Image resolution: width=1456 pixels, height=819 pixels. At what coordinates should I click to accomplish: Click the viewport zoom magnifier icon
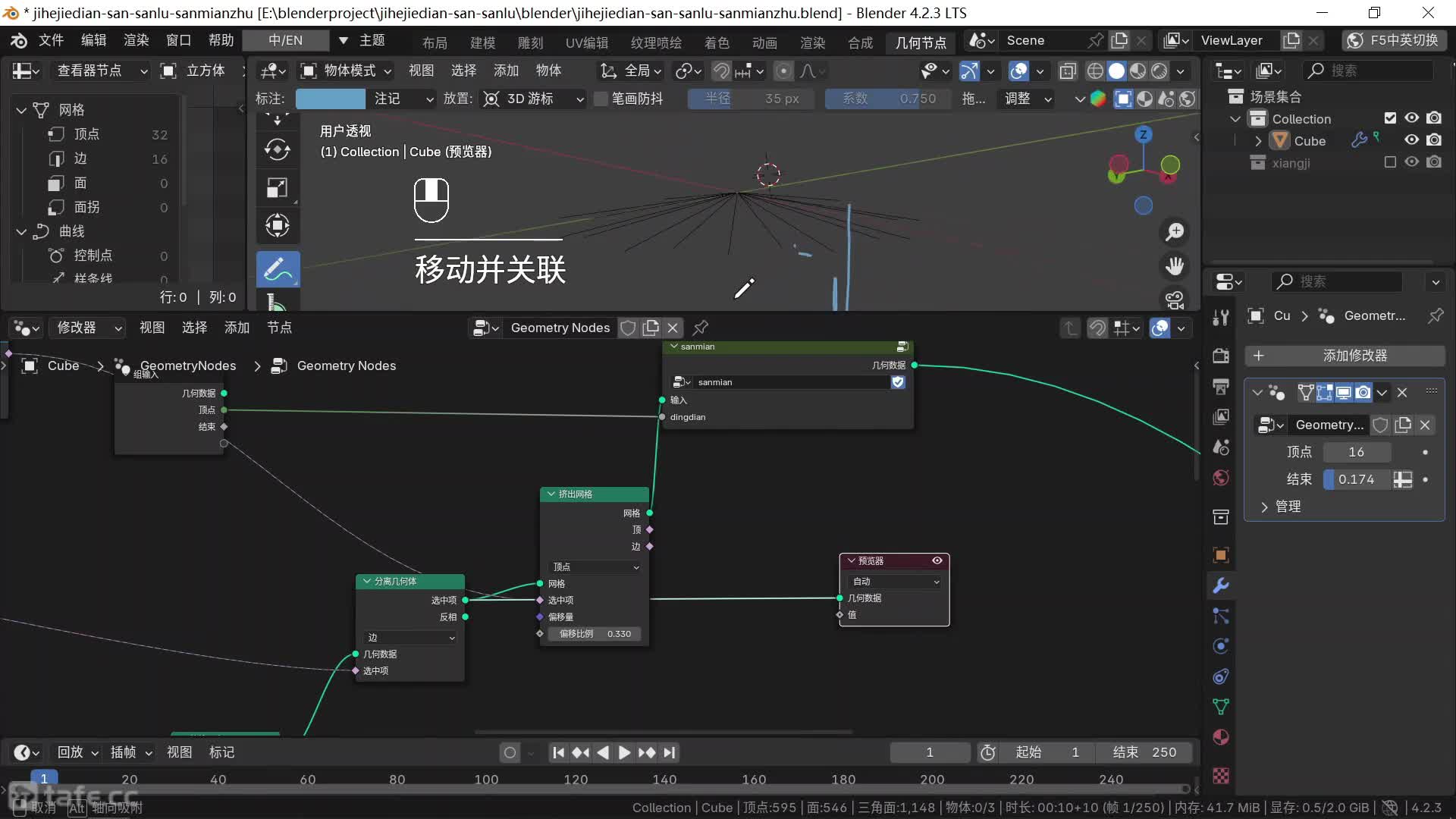pyautogui.click(x=1175, y=232)
